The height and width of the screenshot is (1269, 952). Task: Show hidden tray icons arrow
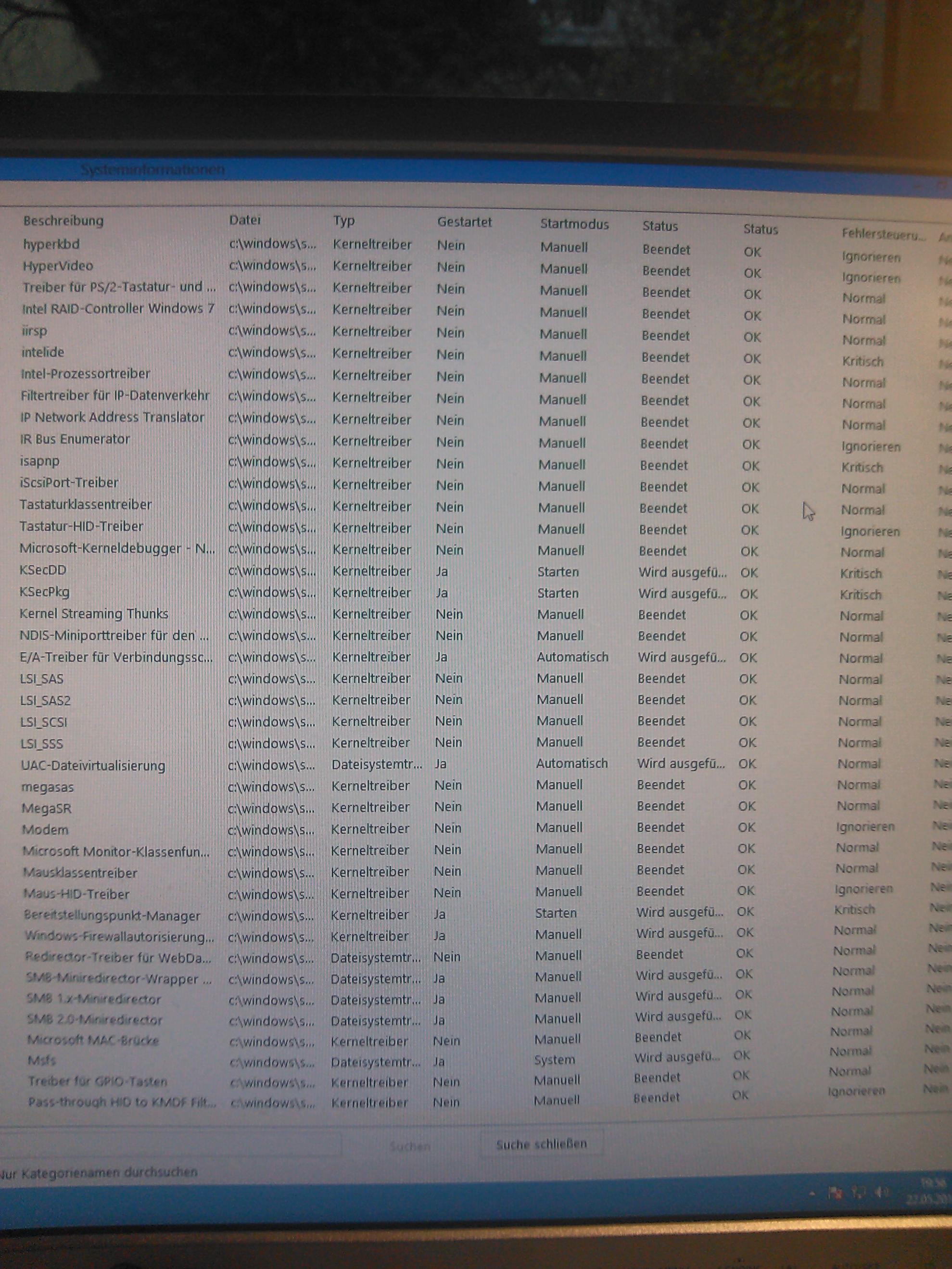811,1193
